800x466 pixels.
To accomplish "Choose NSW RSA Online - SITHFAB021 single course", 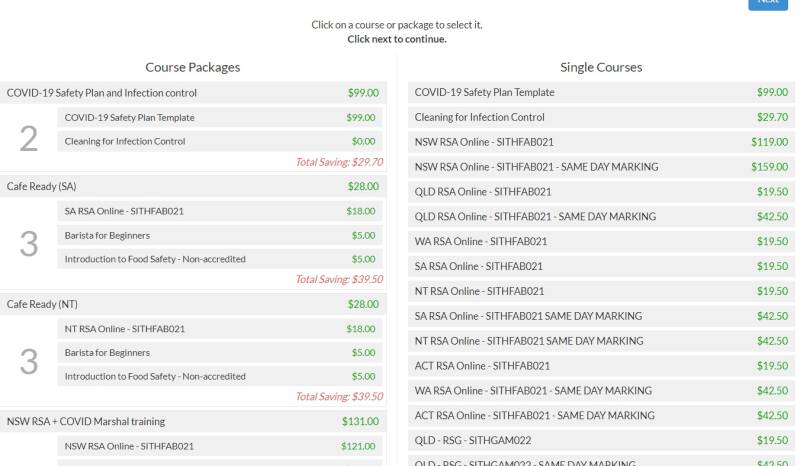I will pyautogui.click(x=600, y=142).
